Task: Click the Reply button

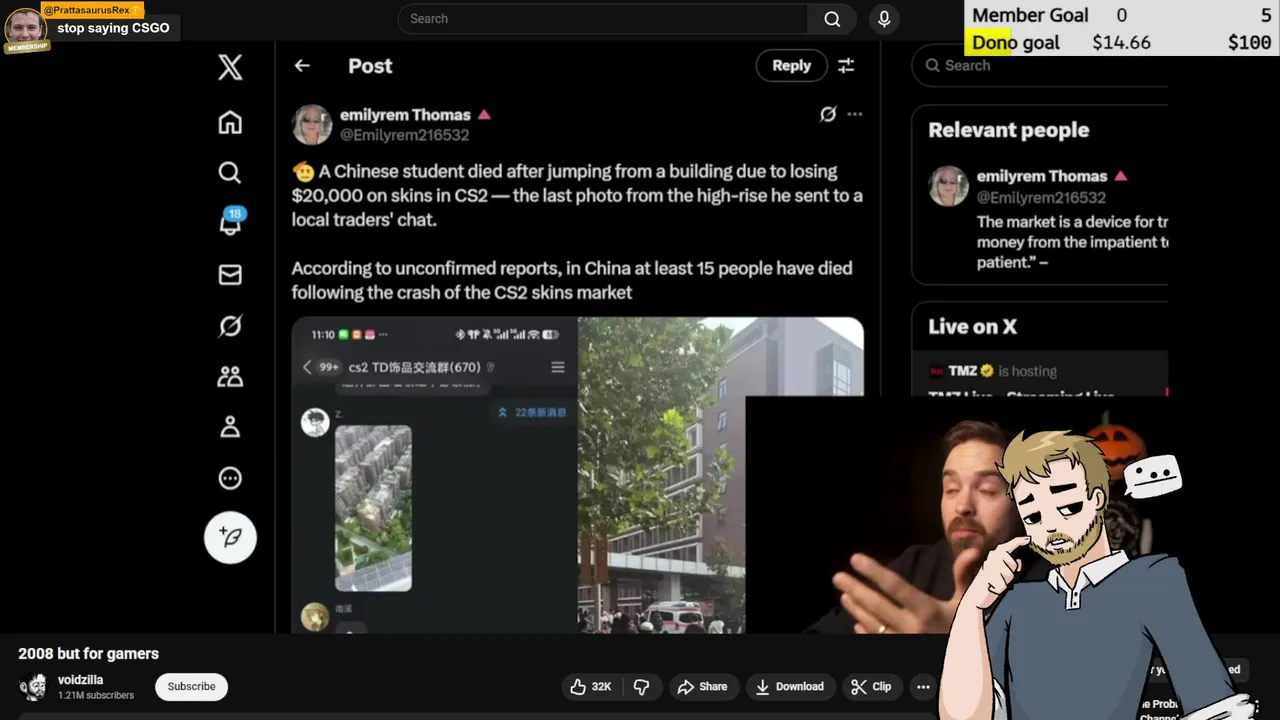Action: point(791,65)
